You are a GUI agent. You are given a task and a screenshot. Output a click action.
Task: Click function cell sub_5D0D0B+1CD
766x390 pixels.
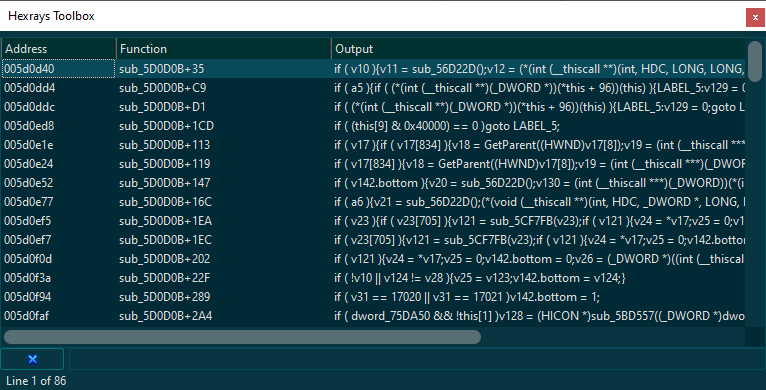[x=167, y=126]
